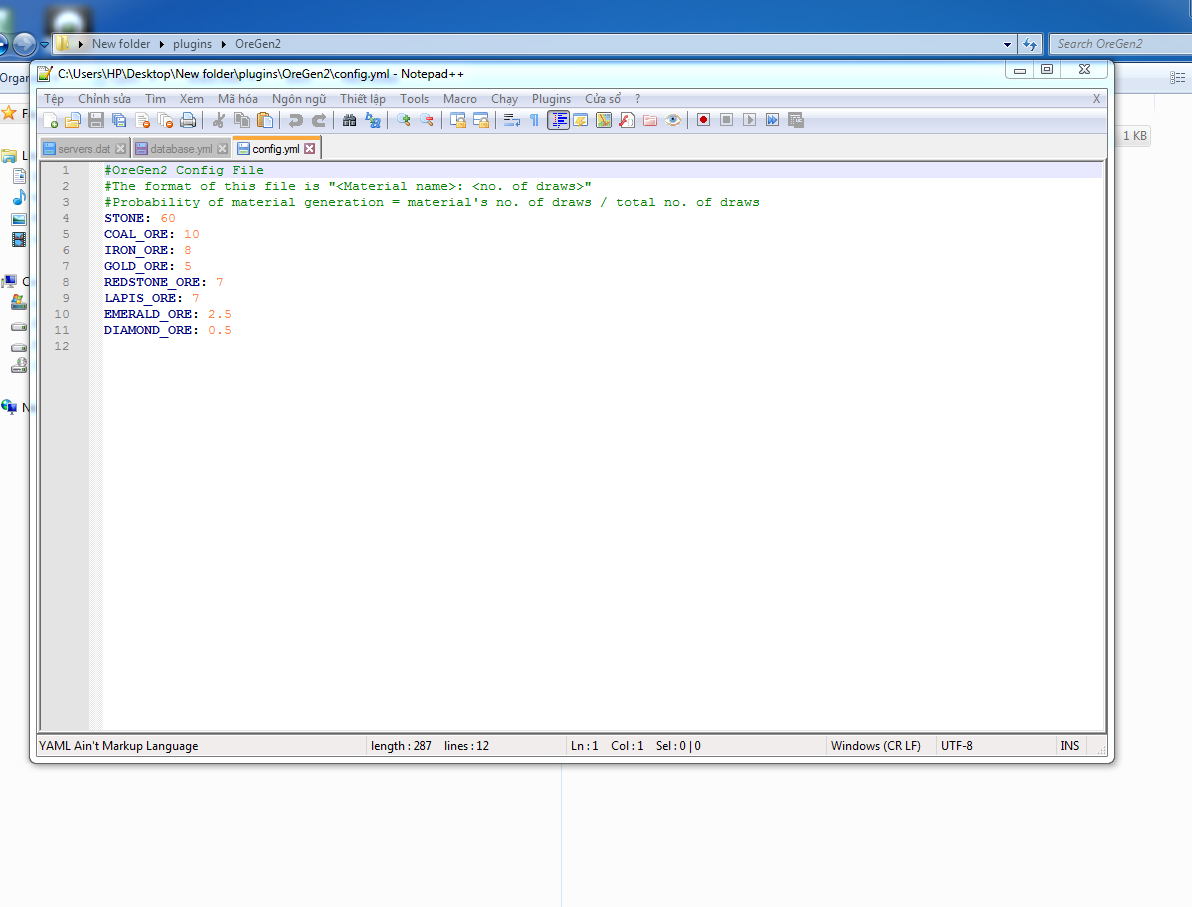Click the Save file toolbar icon
The height and width of the screenshot is (907, 1192).
point(96,120)
